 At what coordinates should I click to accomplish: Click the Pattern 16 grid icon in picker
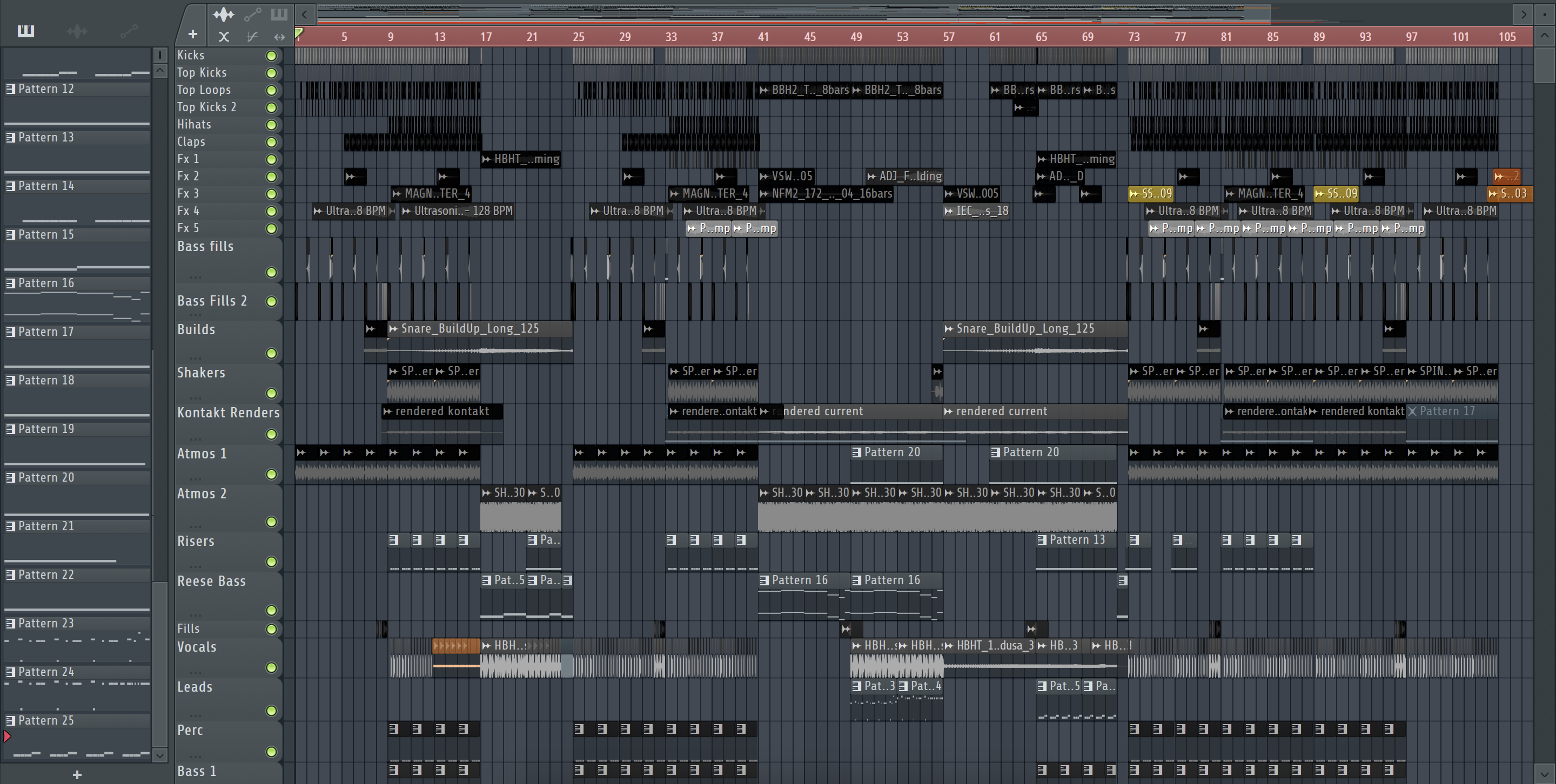tap(10, 283)
